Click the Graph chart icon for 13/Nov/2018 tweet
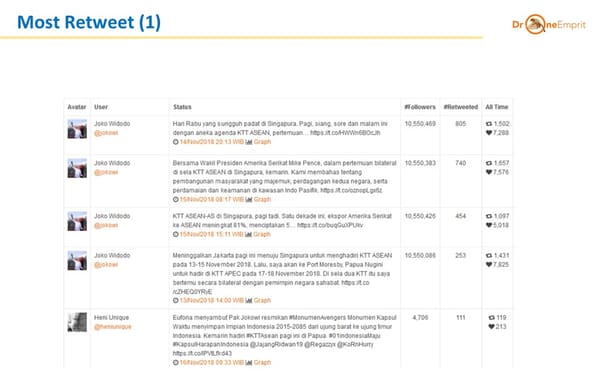Viewport: 600px width, 375px height. point(249,301)
